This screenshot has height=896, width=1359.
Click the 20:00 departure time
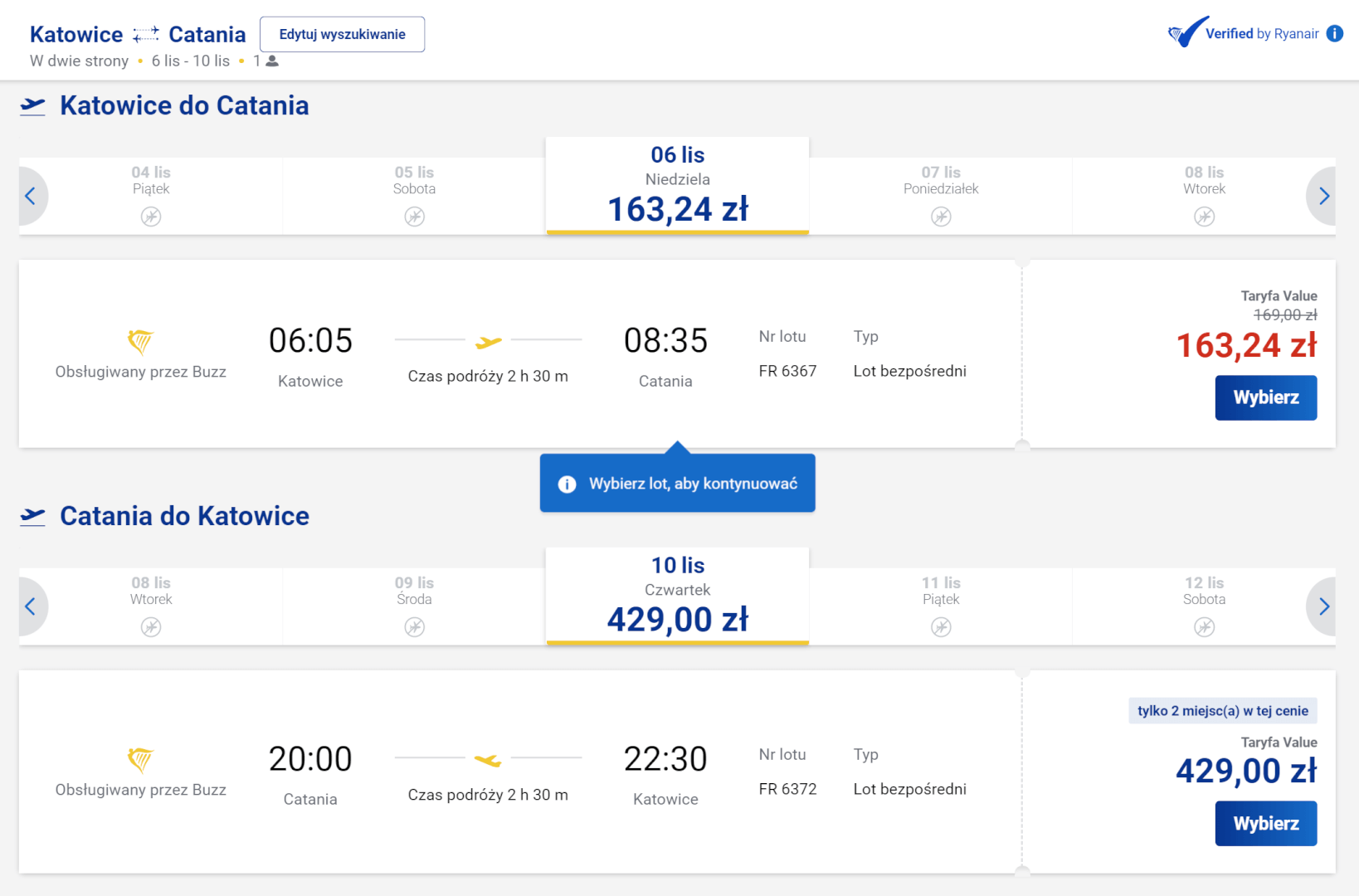[310, 759]
